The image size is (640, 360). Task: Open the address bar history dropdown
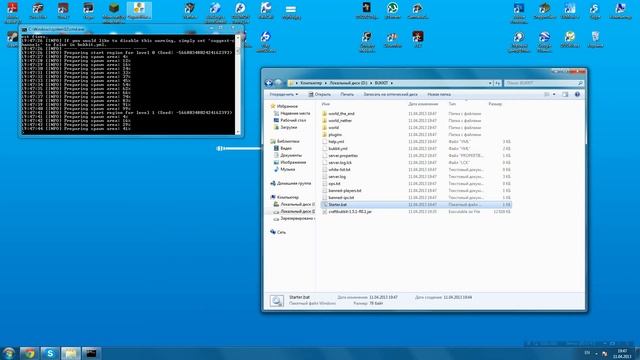coord(490,83)
